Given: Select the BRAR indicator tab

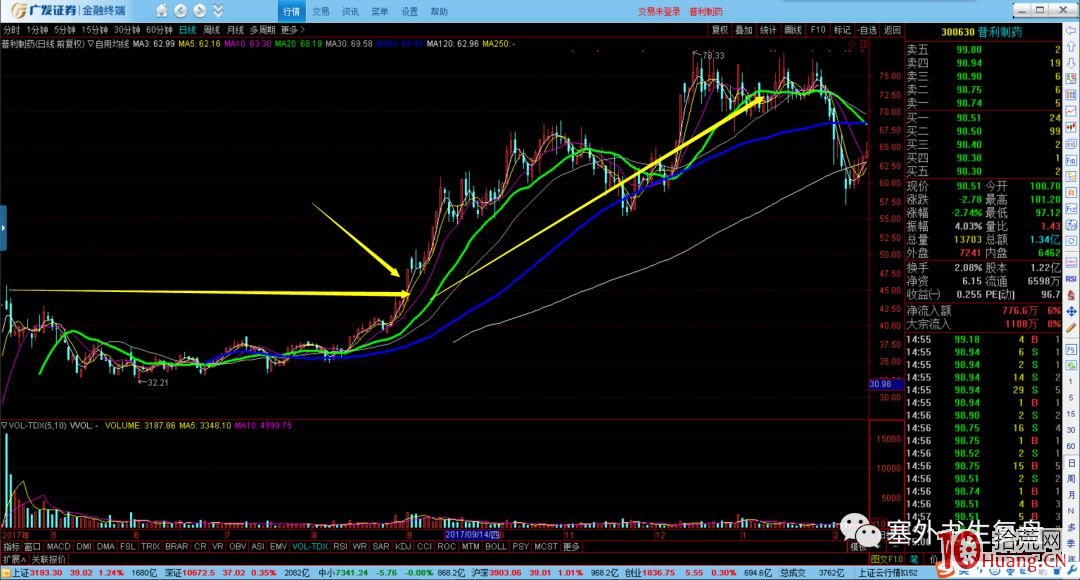Looking at the screenshot, I should (176, 546).
